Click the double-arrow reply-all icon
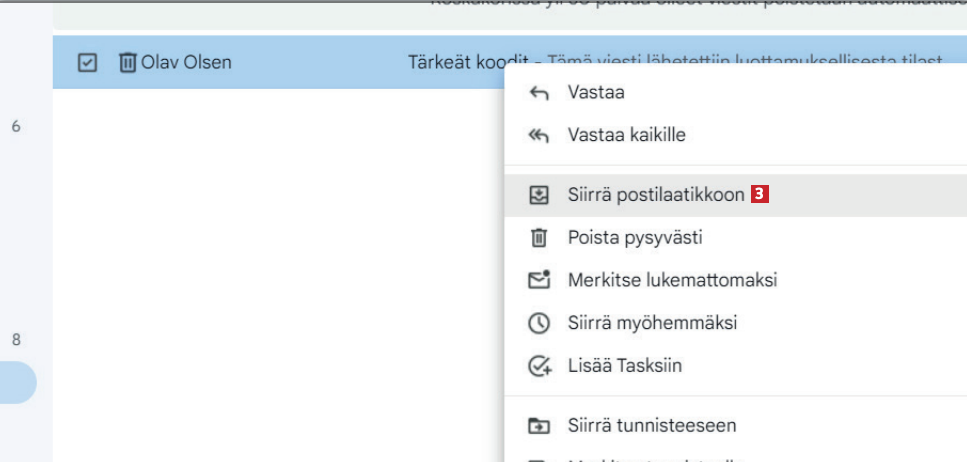Screen dimensions: 967x462 [x=539, y=135]
